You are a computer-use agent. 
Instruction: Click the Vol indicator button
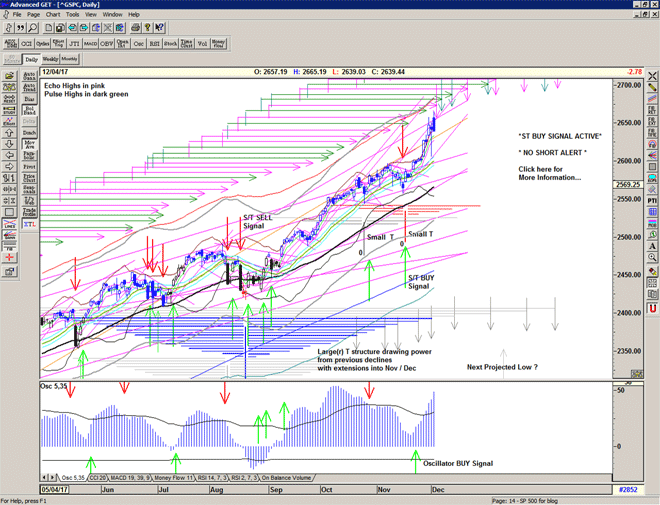coord(202,44)
